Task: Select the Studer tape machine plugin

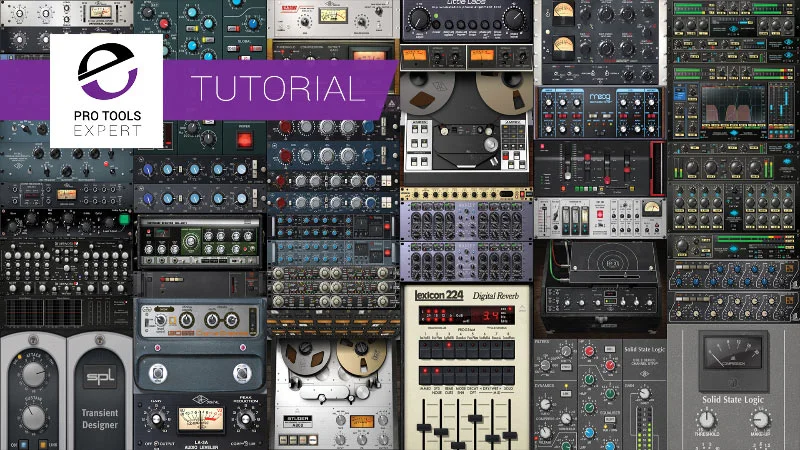Action: (334, 394)
